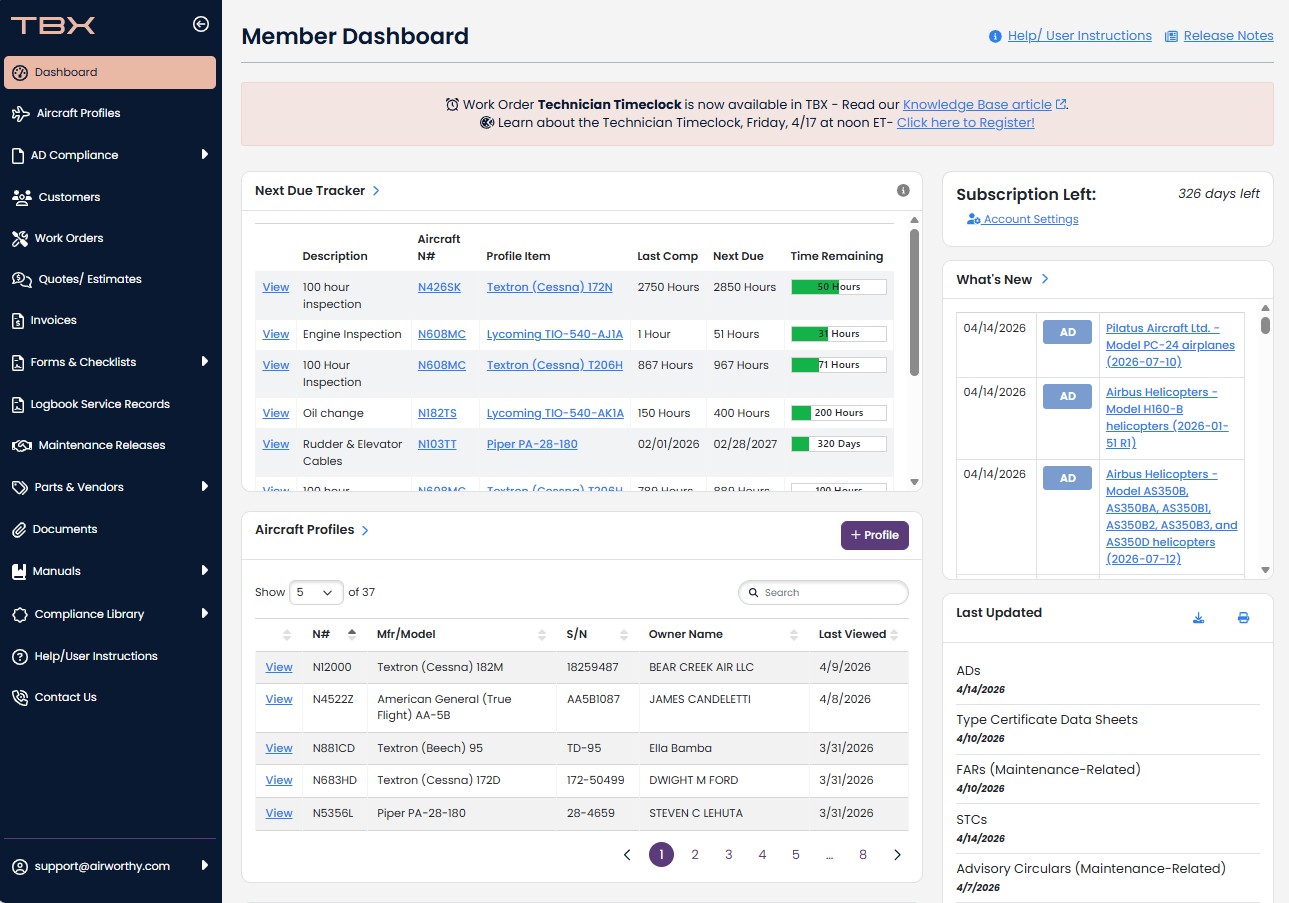1289x903 pixels.
Task: Collapse the sidebar with the back arrow icon
Action: pyautogui.click(x=200, y=25)
